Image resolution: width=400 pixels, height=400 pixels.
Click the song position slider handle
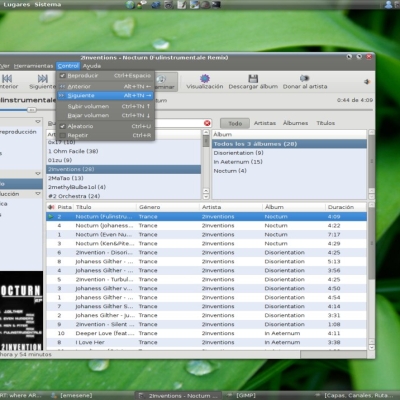click(x=32, y=110)
